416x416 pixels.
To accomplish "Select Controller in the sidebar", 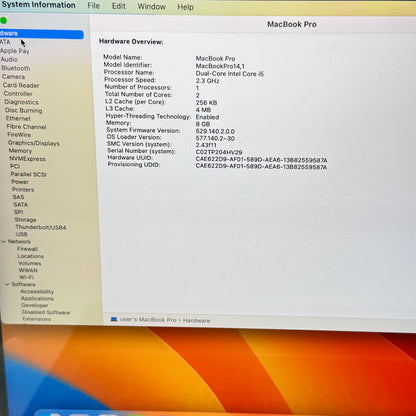I will pos(18,94).
